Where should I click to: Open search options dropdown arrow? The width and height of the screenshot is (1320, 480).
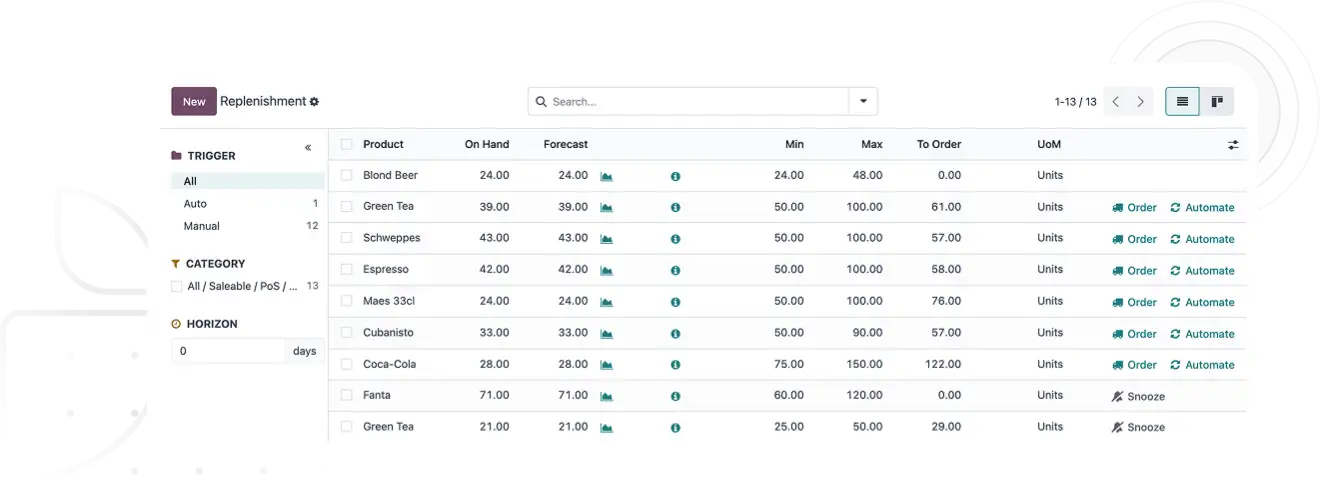[x=863, y=101]
